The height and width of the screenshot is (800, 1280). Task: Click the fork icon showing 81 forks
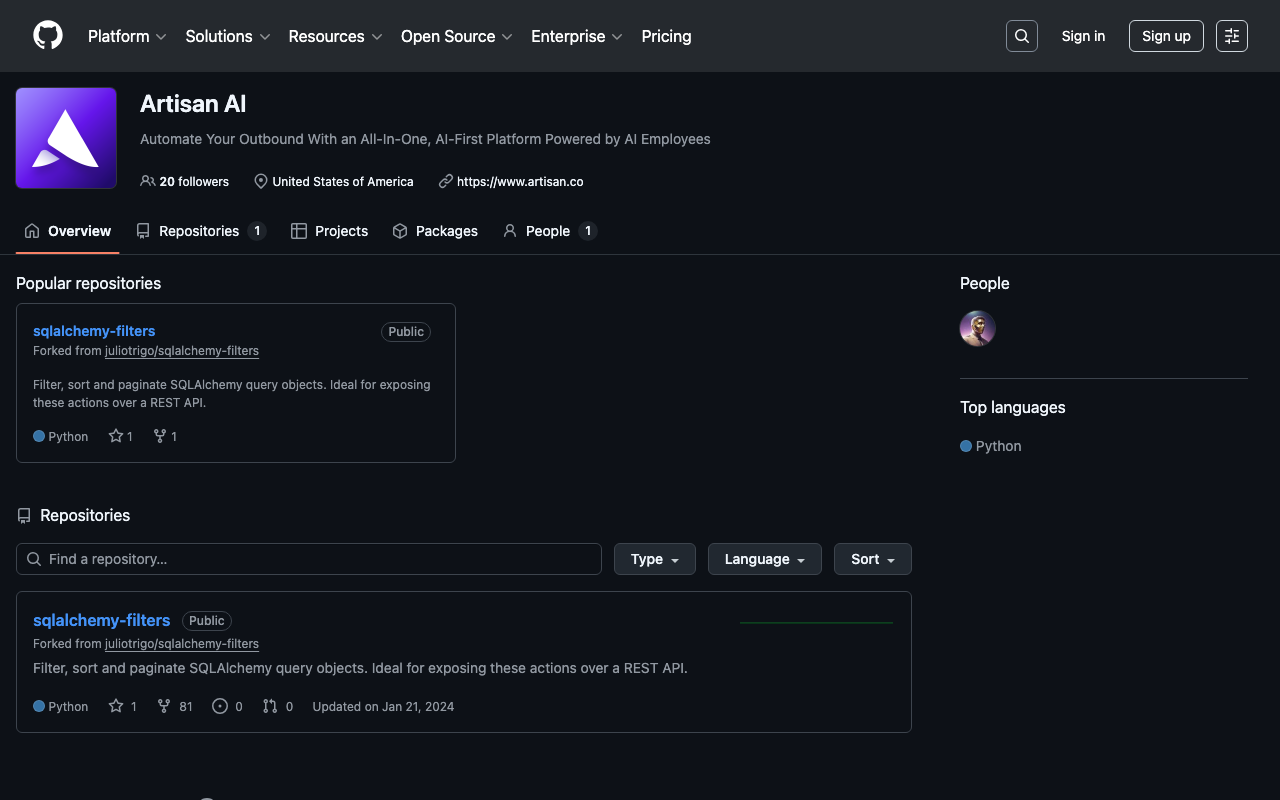coord(164,706)
